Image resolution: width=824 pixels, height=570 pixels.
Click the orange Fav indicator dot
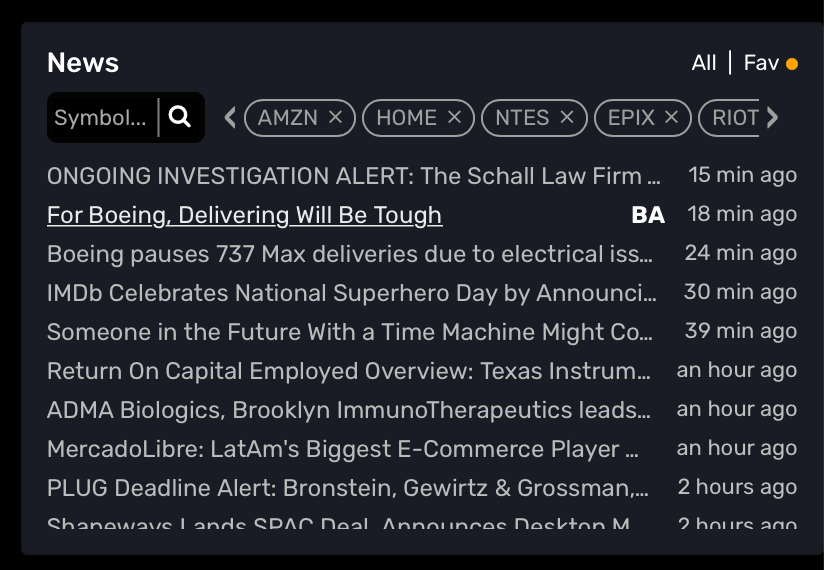click(x=792, y=64)
